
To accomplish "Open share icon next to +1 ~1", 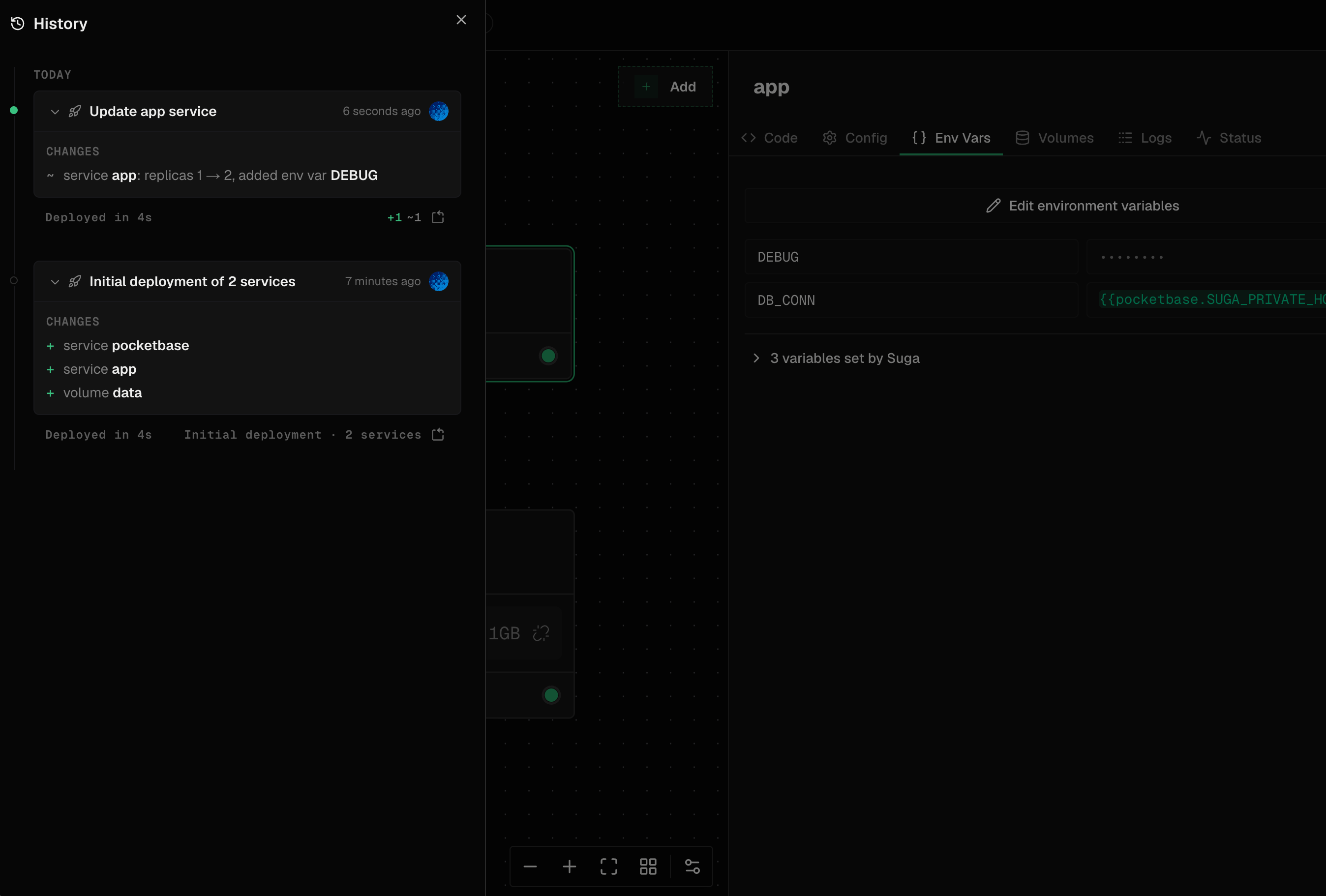I will [438, 217].
